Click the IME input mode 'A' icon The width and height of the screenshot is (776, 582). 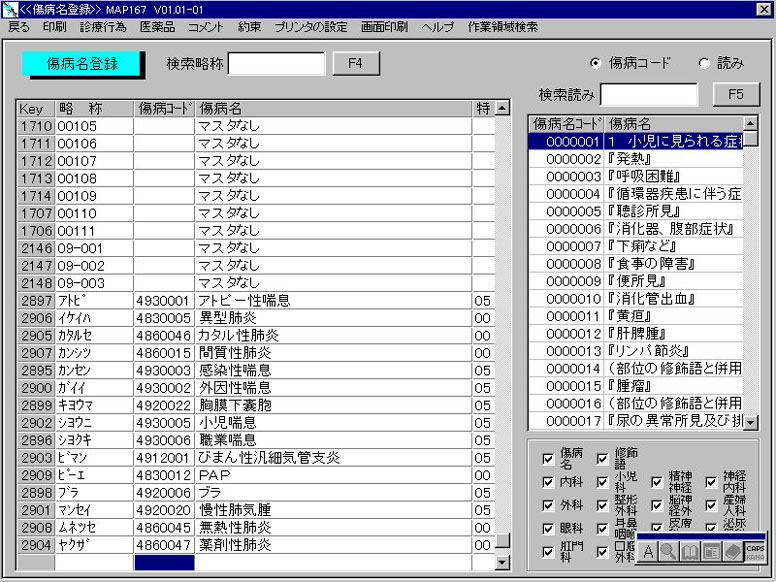coord(648,551)
